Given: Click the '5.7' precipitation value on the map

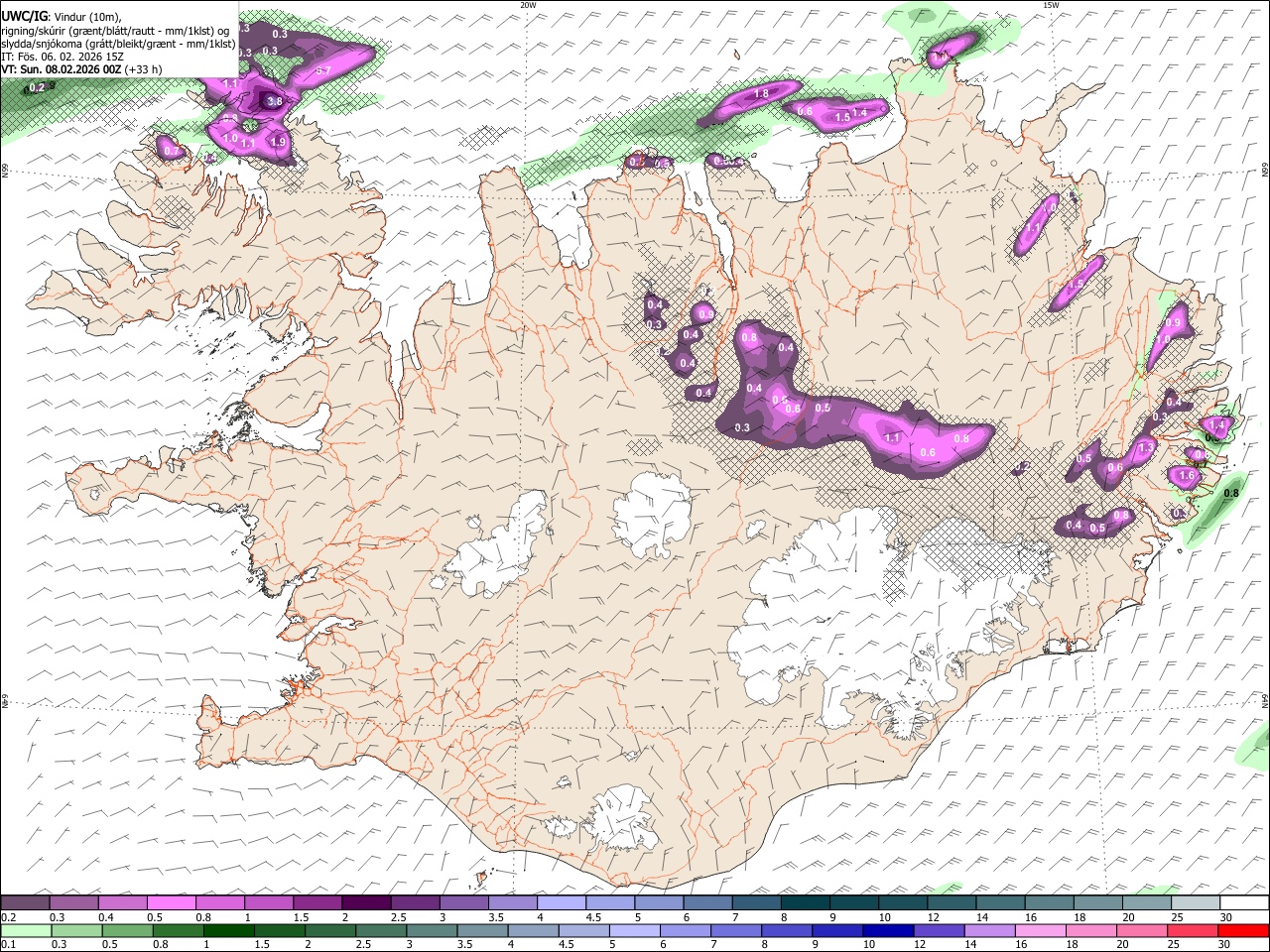Looking at the screenshot, I should click(x=322, y=71).
